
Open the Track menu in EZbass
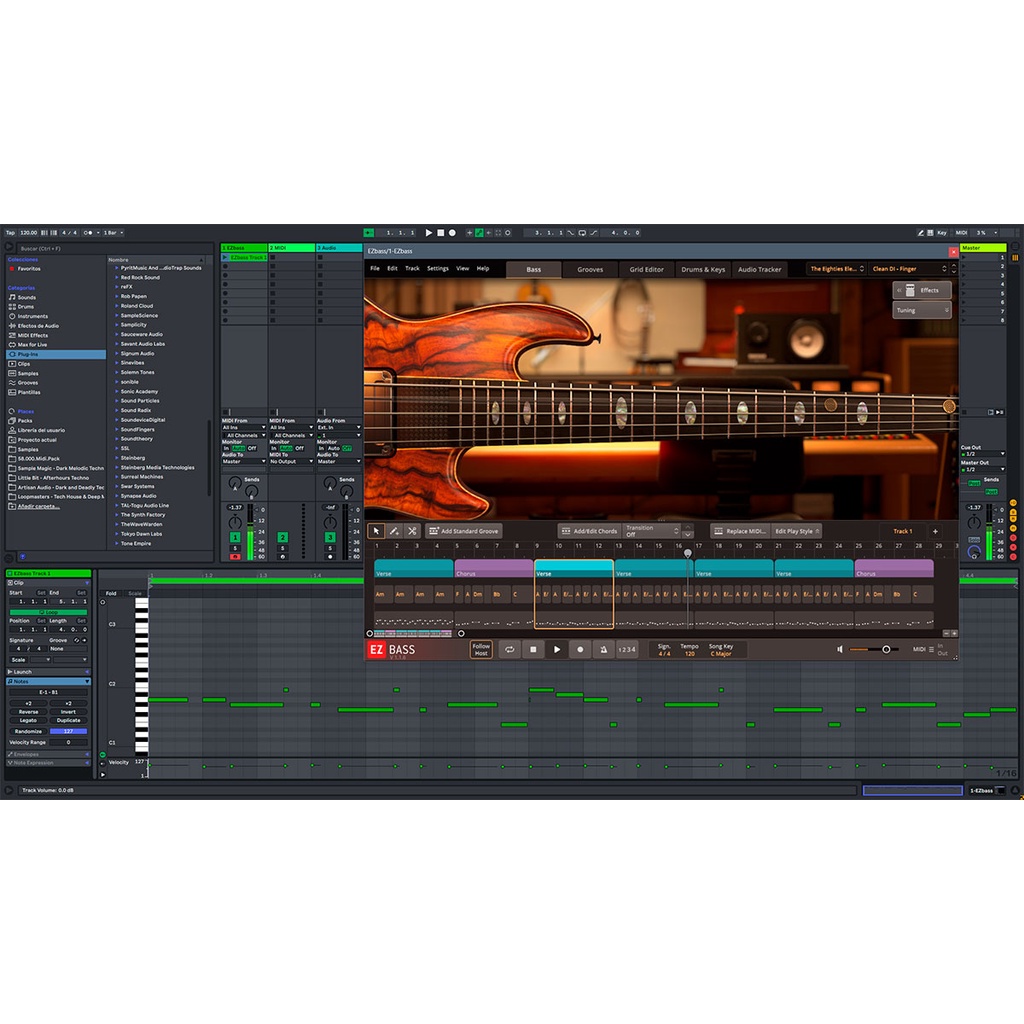click(x=412, y=269)
